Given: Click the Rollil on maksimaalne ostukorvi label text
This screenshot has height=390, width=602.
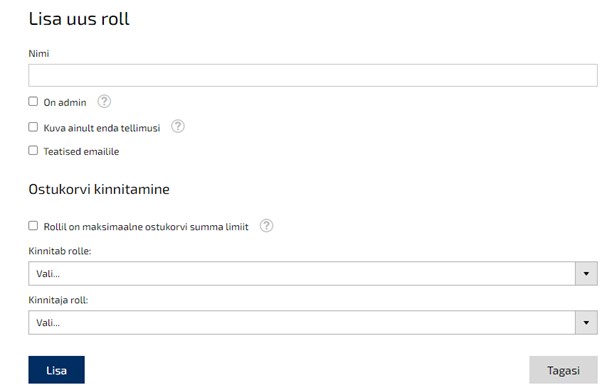Looking at the screenshot, I should coord(146,227).
